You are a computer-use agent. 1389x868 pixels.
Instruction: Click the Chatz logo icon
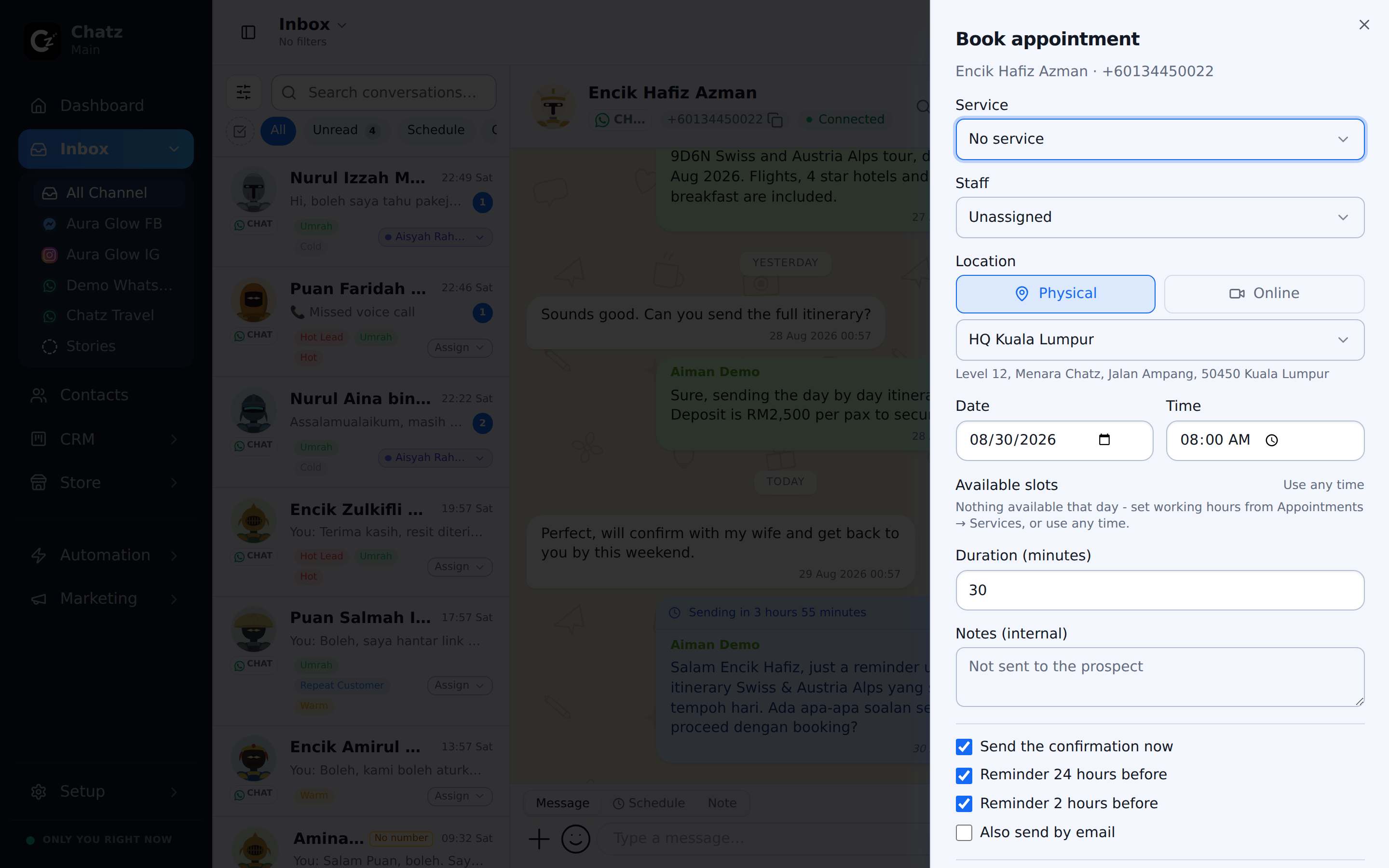coord(42,41)
